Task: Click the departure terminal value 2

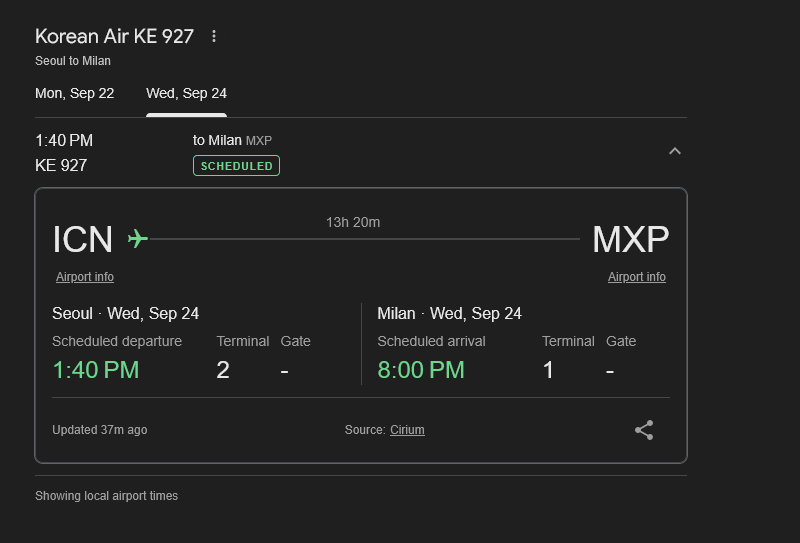Action: 222,370
